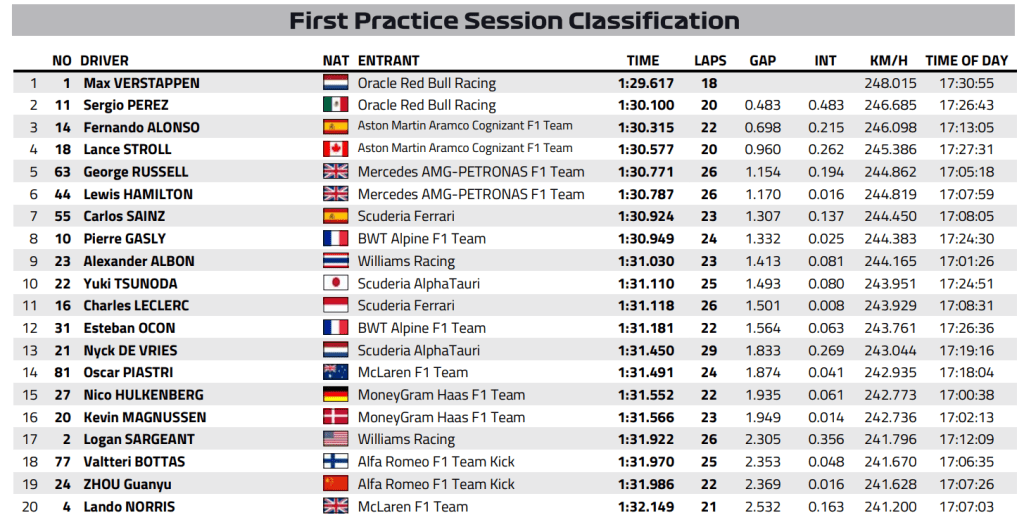
Task: Click the Scuderia Ferrari entrant for Carlos Sainz
Action: [x=406, y=216]
